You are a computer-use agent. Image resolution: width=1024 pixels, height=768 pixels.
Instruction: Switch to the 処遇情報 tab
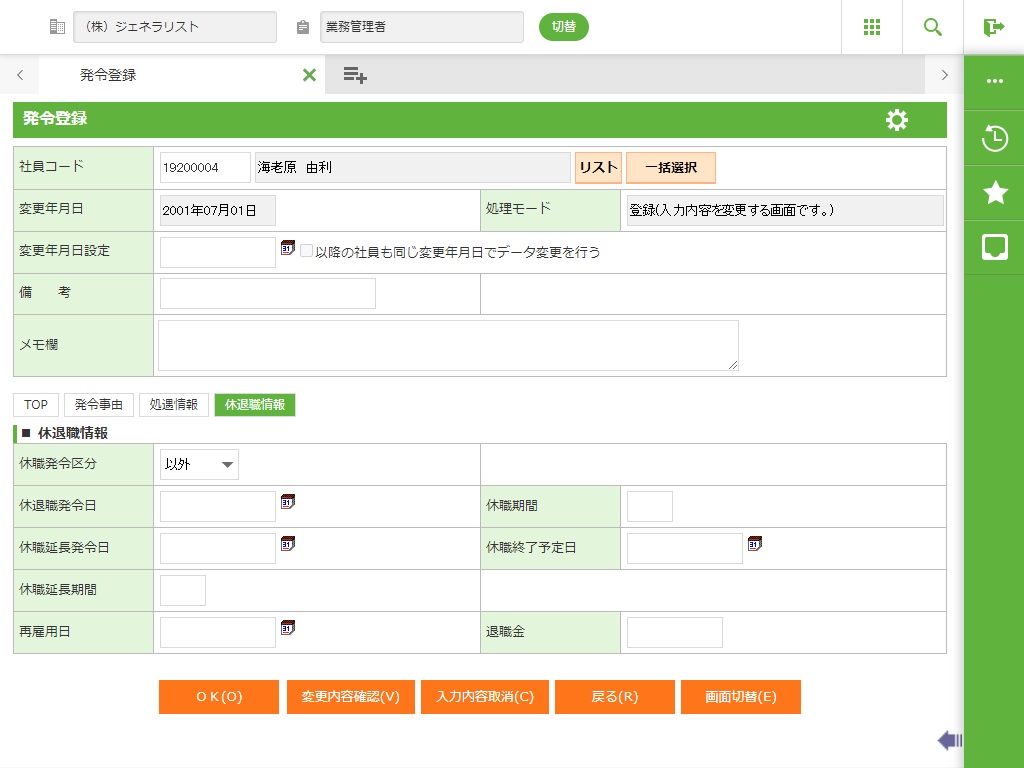click(174, 405)
